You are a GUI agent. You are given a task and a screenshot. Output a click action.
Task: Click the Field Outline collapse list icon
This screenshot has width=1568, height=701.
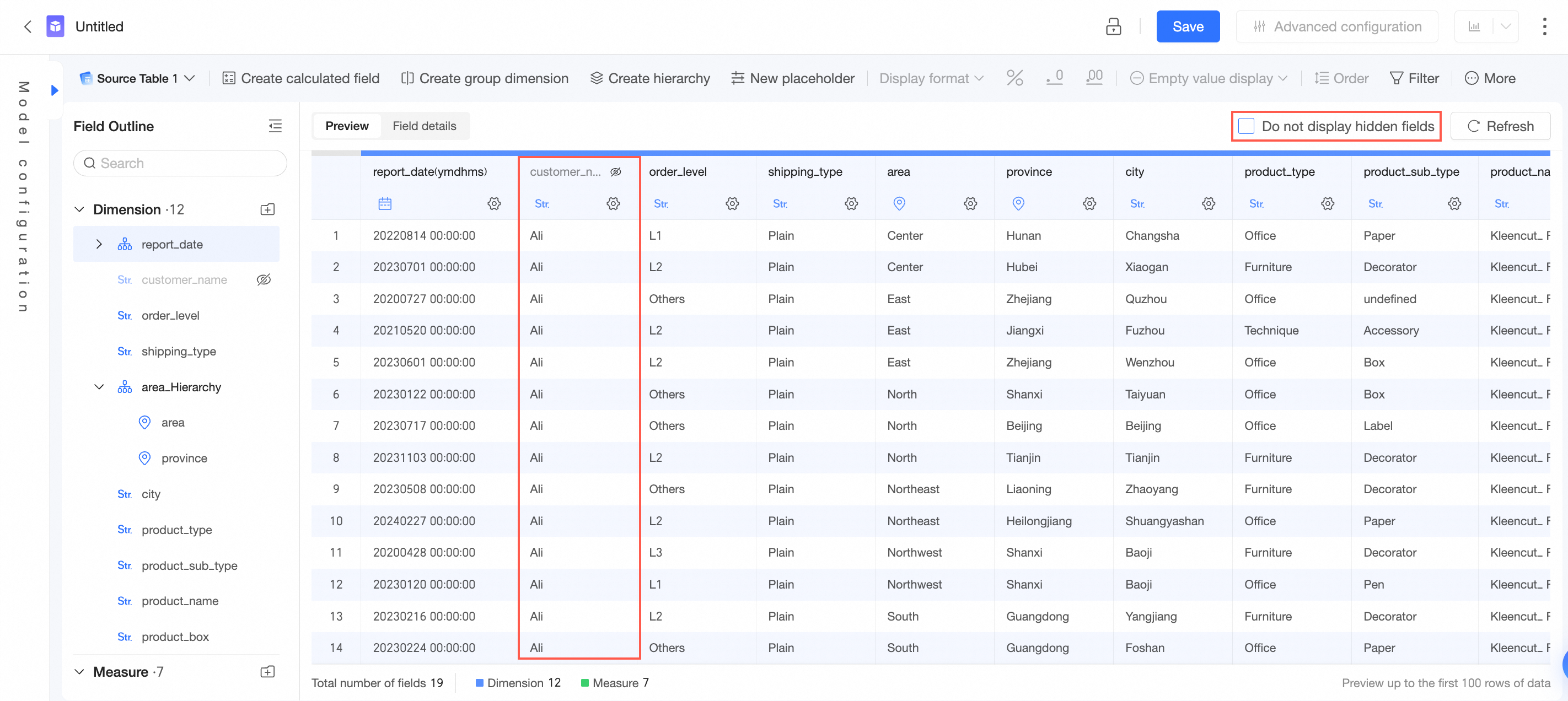(275, 126)
